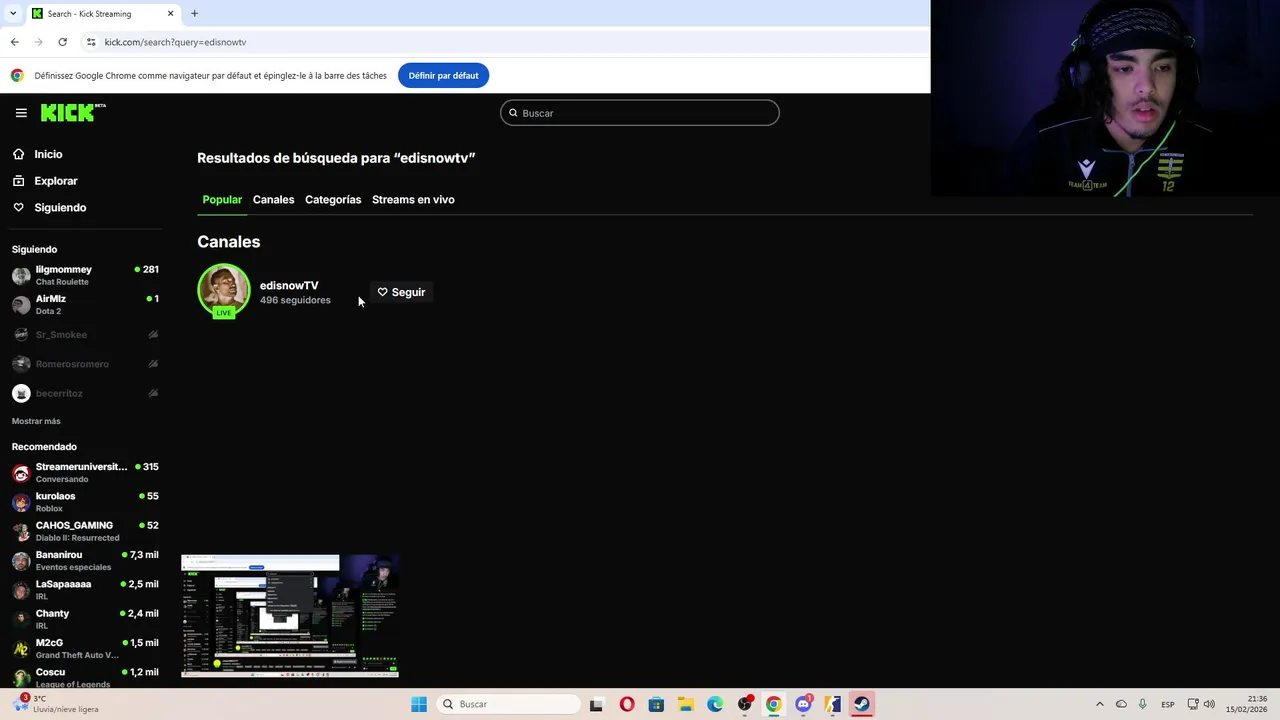Click the search field in Kick
The height and width of the screenshot is (720, 1280).
click(x=640, y=113)
